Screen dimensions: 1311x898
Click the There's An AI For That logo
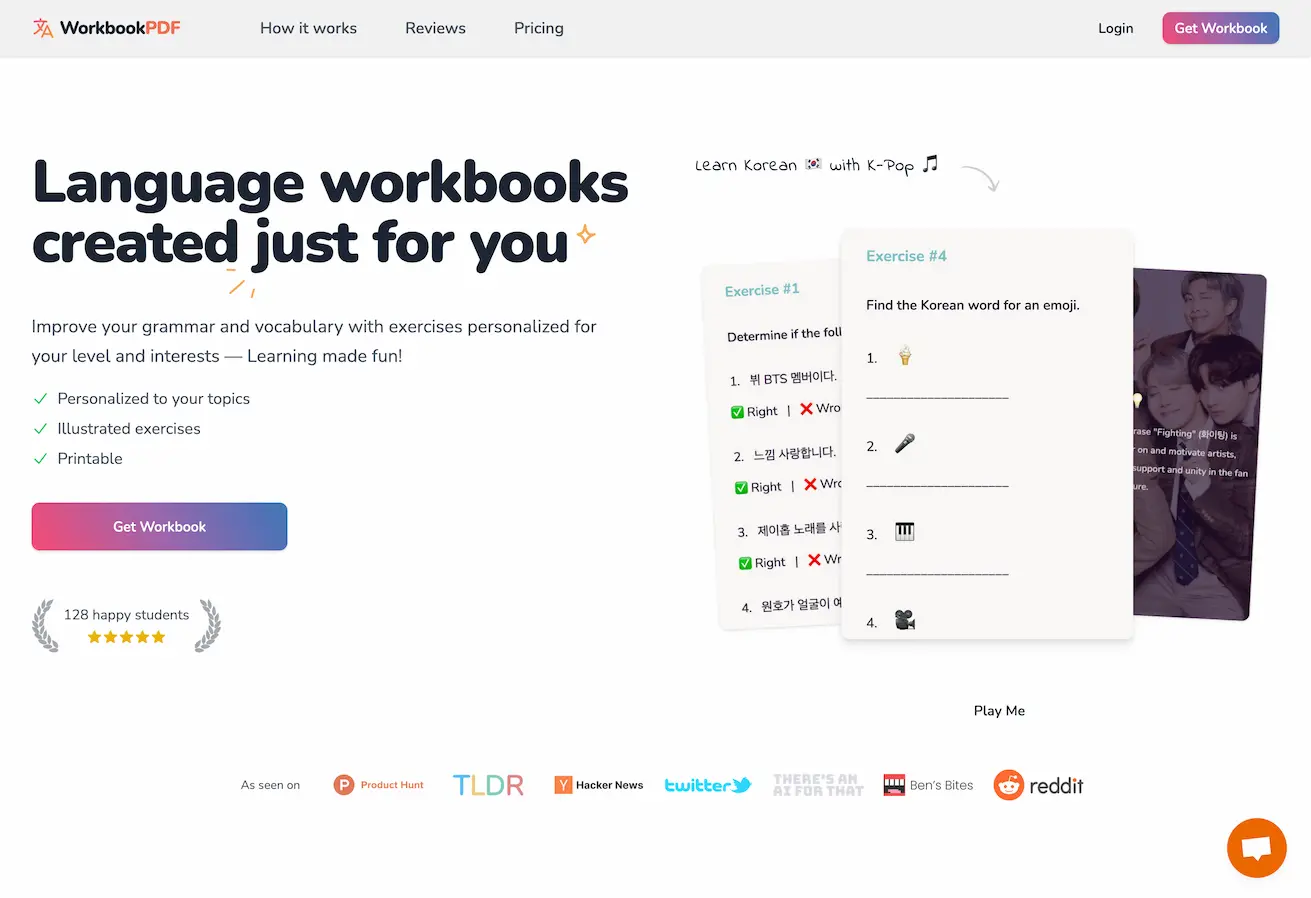[817, 785]
